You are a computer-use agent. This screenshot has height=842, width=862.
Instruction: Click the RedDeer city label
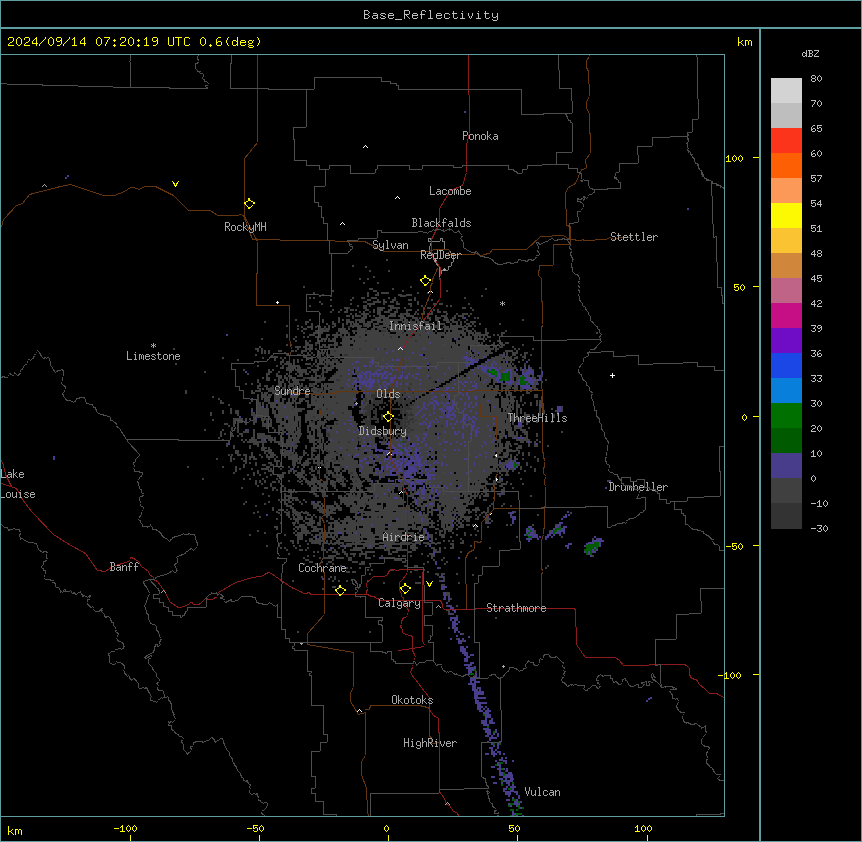440,255
